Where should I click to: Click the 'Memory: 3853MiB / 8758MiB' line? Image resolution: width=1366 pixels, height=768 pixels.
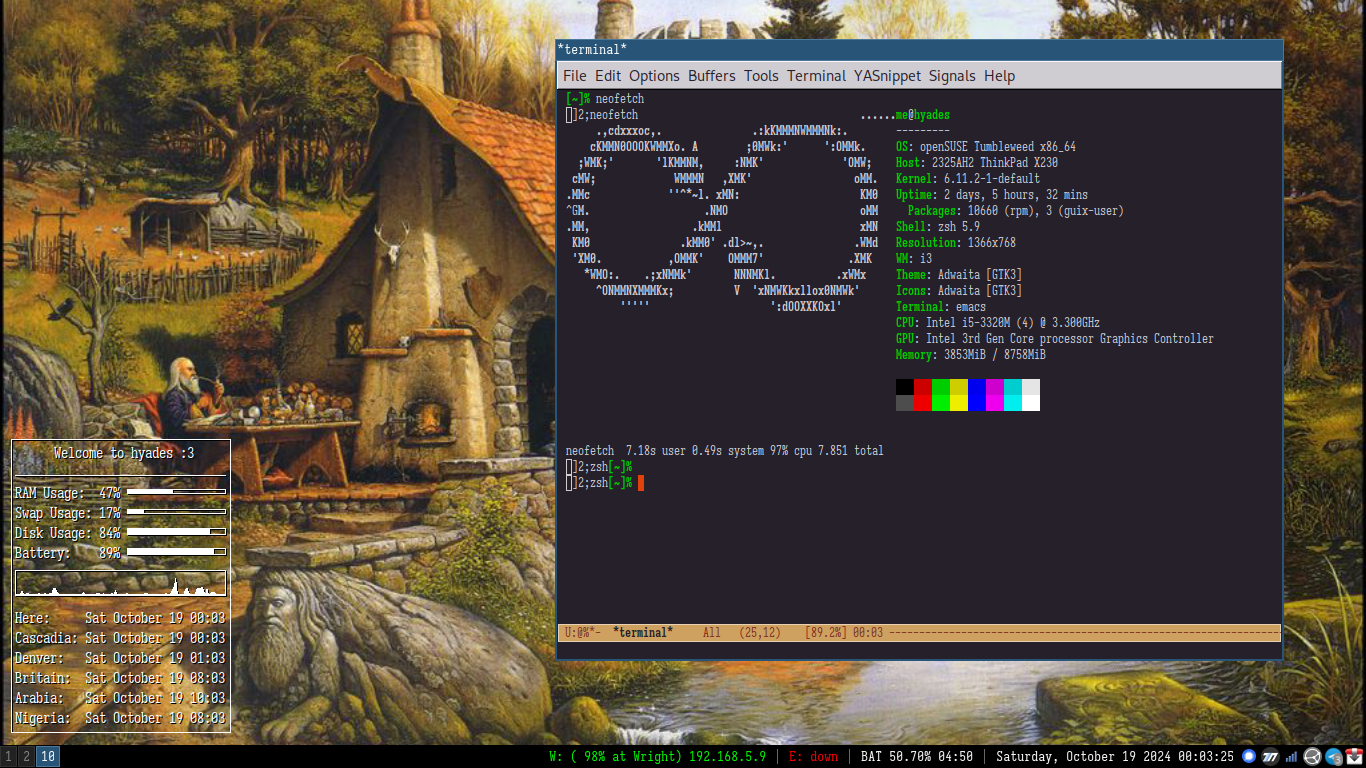point(971,355)
